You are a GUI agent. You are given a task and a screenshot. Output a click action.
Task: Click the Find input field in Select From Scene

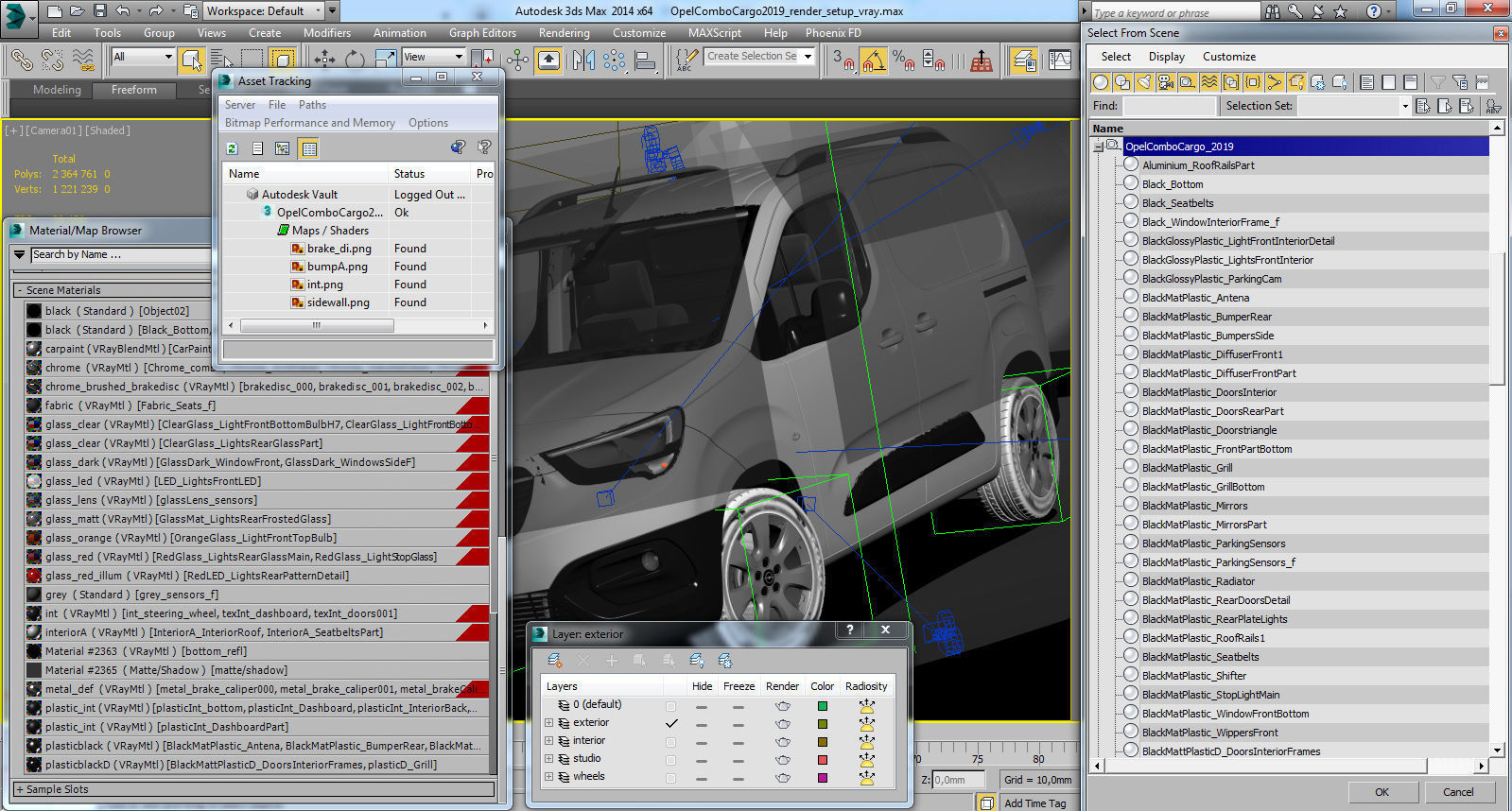pyautogui.click(x=1169, y=106)
